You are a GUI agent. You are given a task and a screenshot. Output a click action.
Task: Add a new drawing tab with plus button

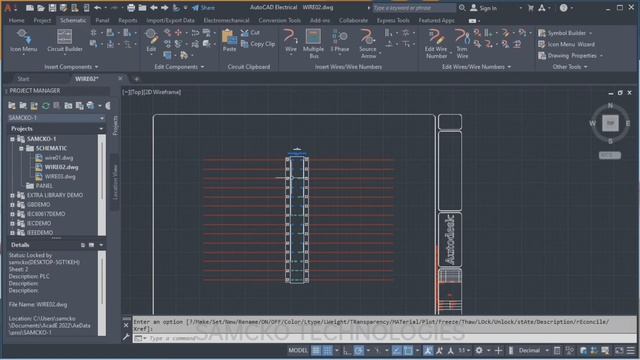(137, 79)
